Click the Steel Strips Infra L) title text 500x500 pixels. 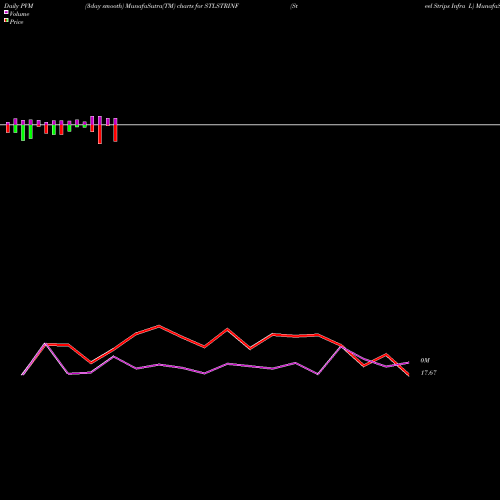tap(449, 6)
